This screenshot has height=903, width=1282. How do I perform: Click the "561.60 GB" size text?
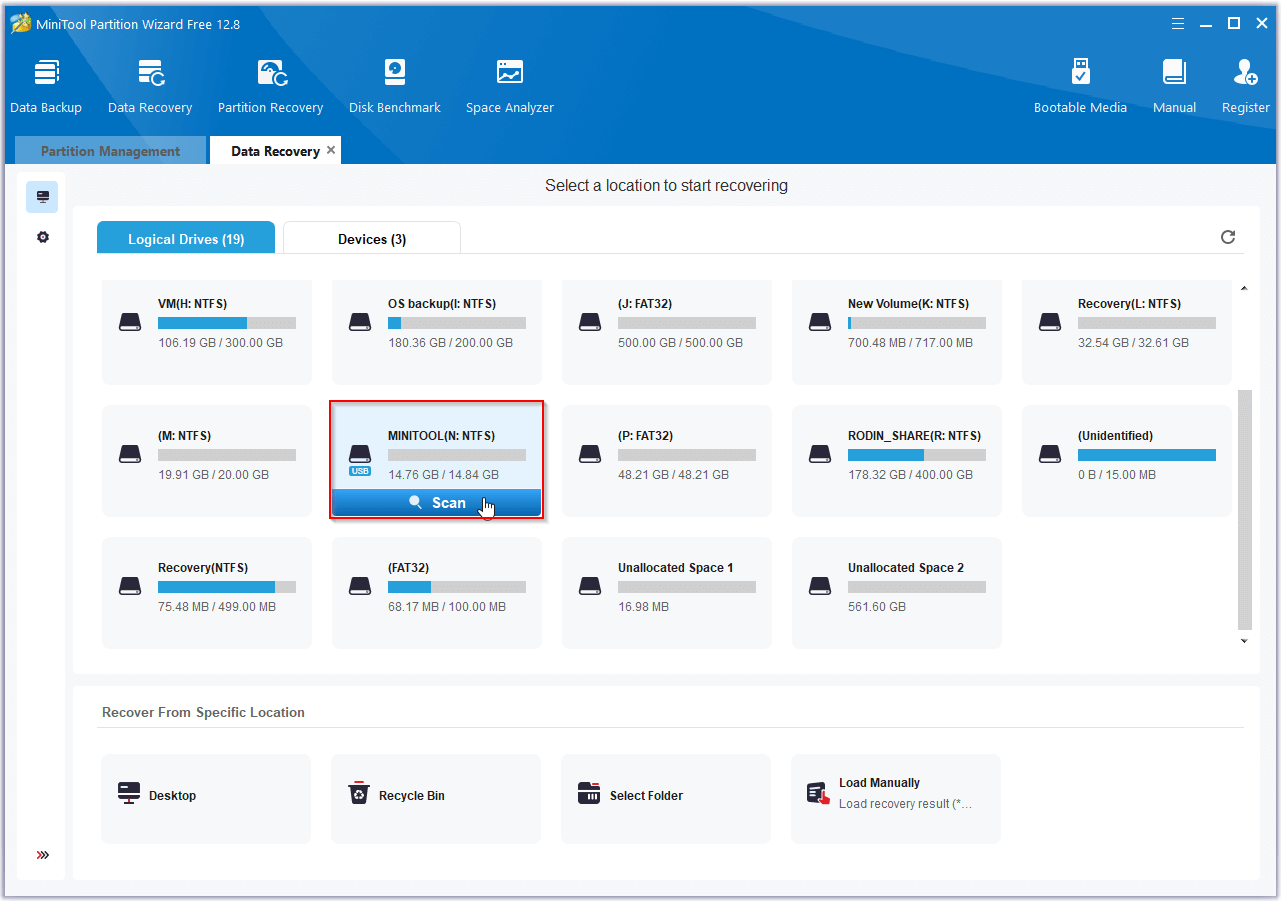pos(877,607)
